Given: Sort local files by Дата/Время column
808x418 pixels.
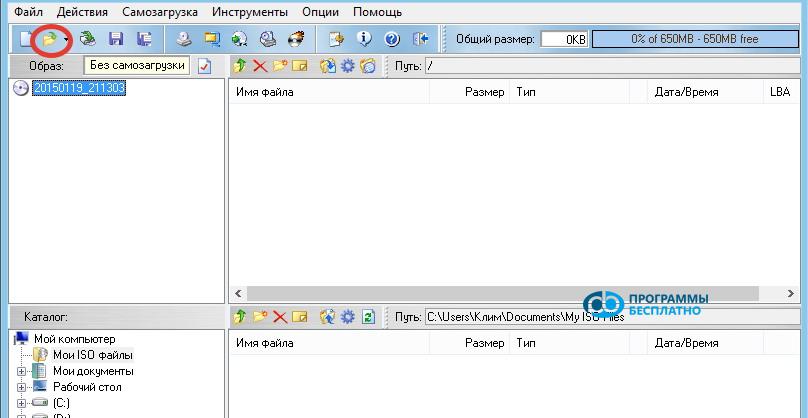Looking at the screenshot, I should click(x=705, y=343).
